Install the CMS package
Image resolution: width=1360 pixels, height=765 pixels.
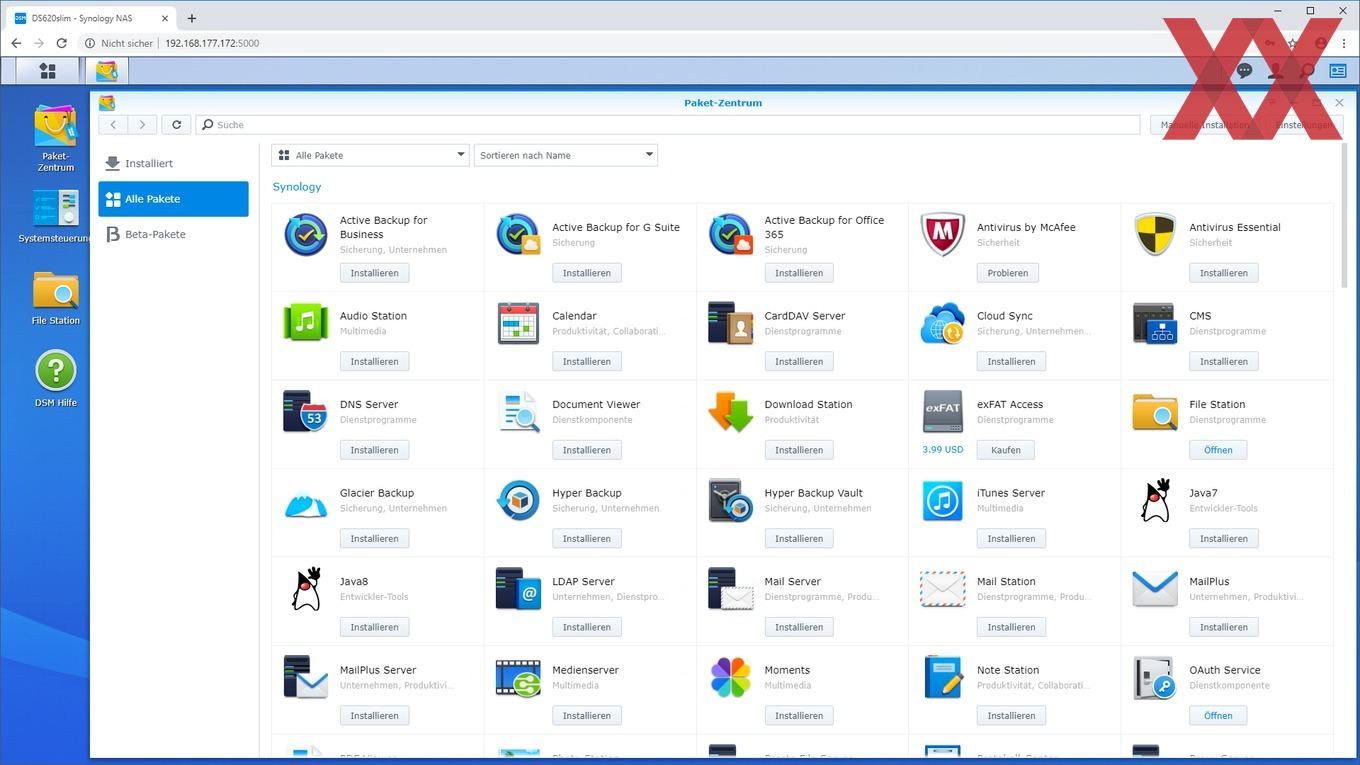[1224, 362]
